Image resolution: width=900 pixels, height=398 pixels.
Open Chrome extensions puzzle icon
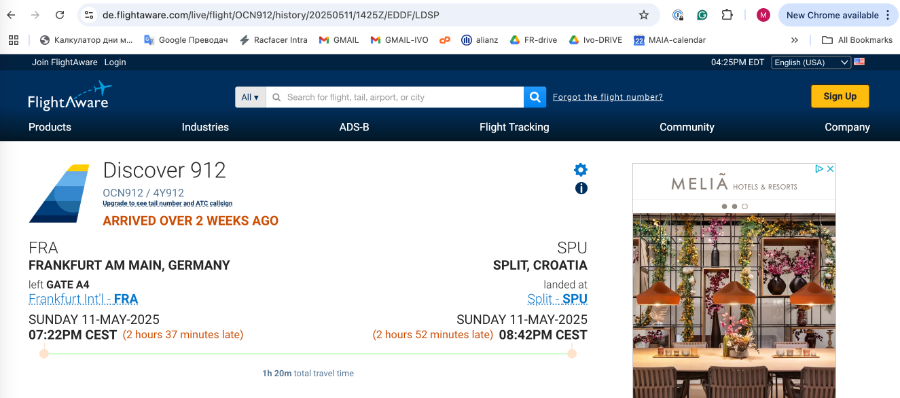pos(727,15)
